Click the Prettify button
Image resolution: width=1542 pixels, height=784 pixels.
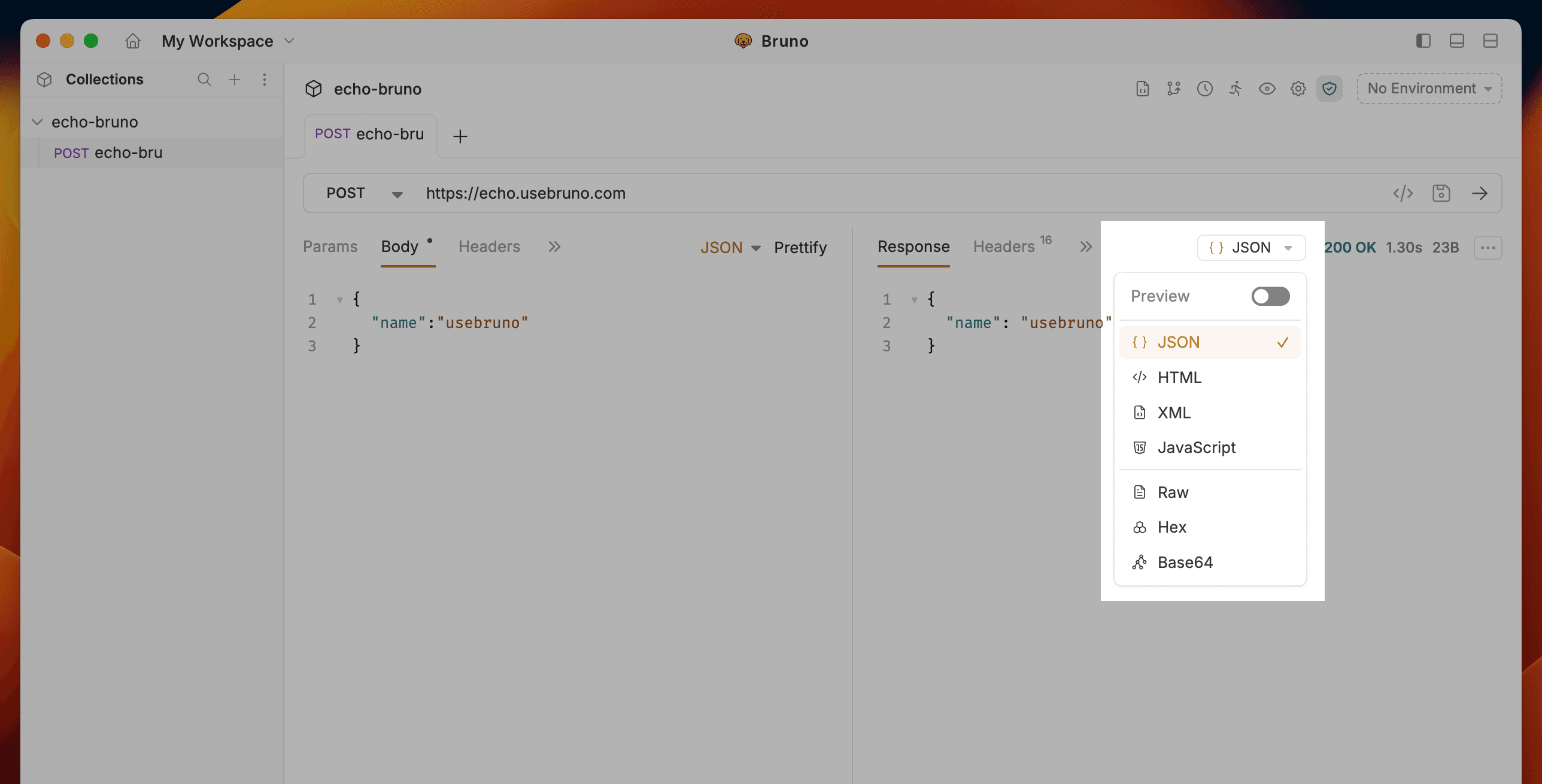[800, 247]
